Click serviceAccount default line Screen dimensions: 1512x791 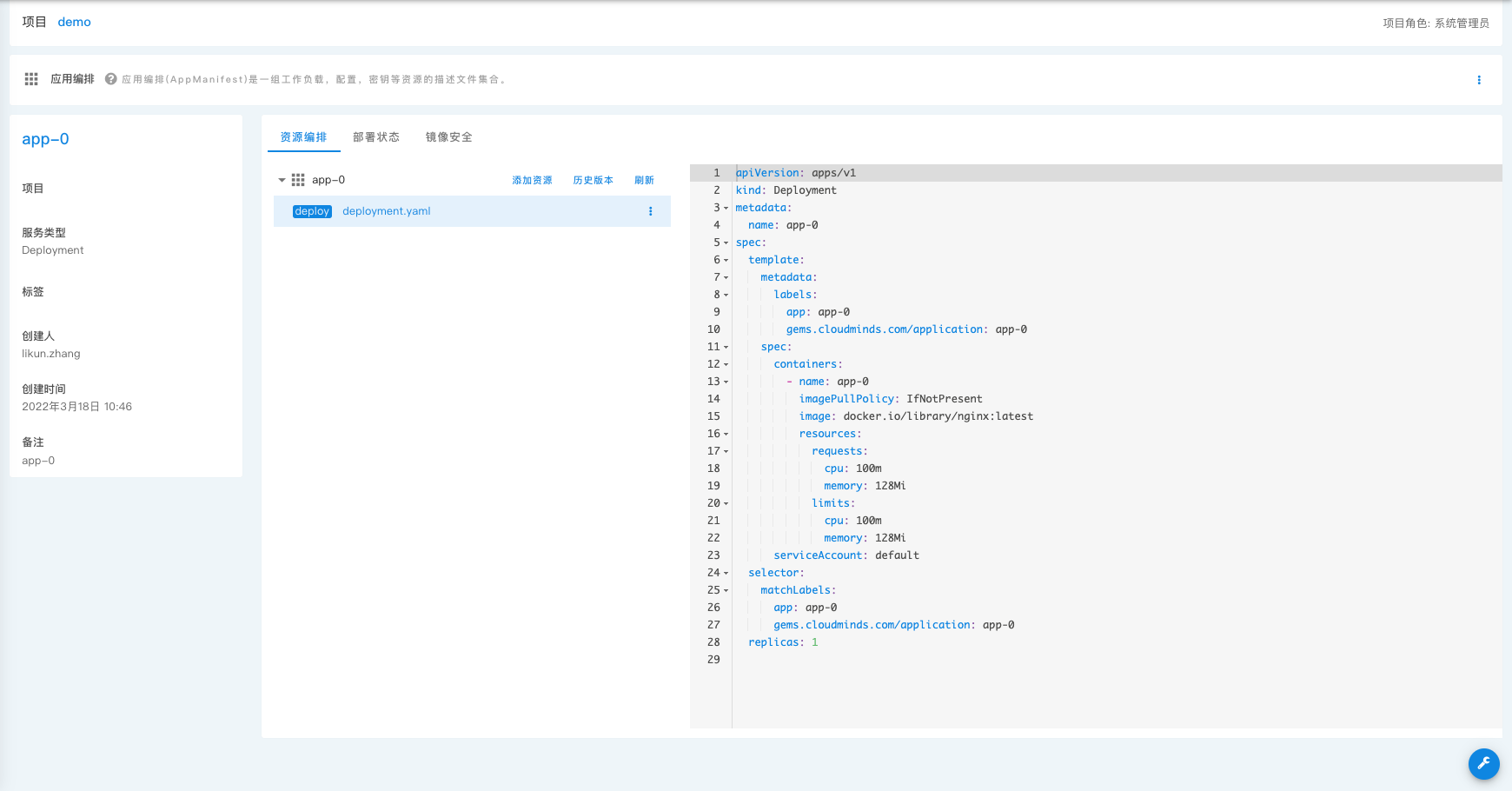[x=846, y=555]
